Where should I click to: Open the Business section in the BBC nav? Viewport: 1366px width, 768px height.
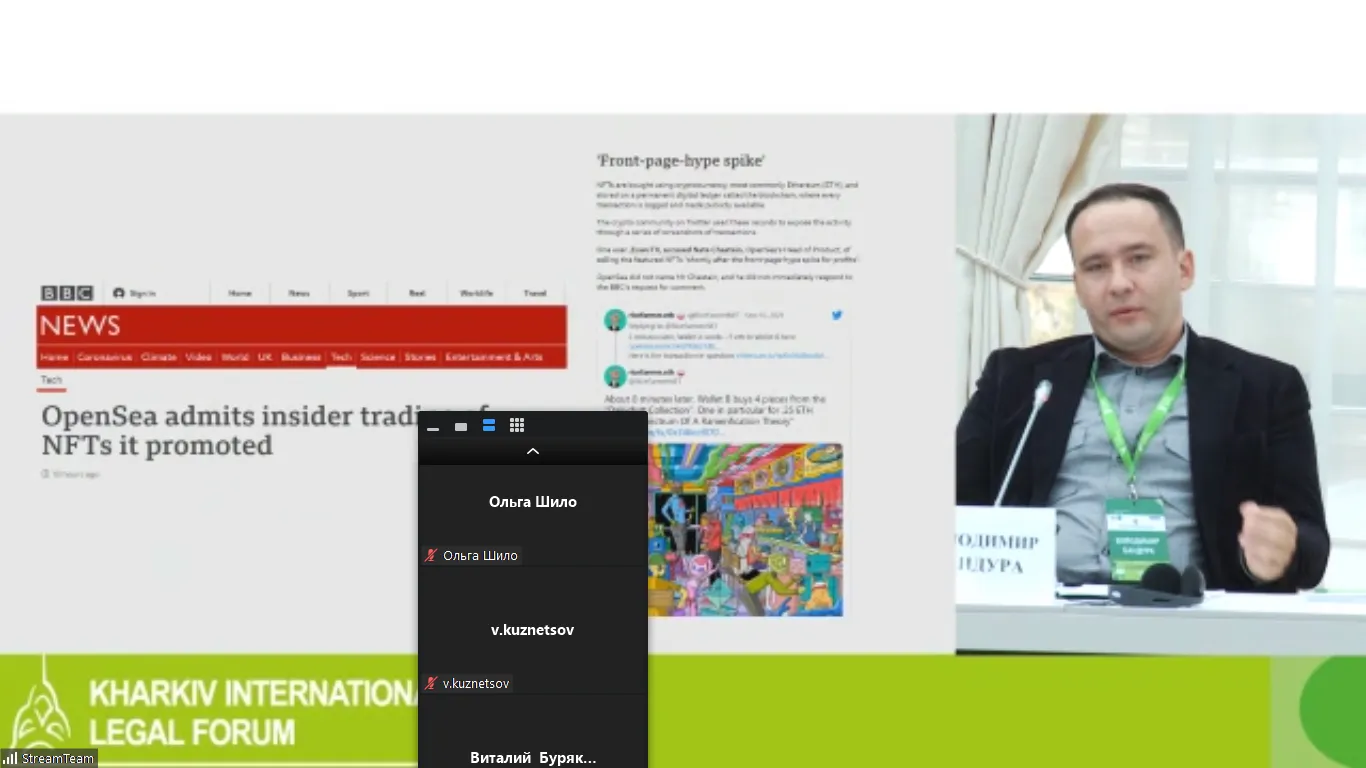[x=301, y=357]
